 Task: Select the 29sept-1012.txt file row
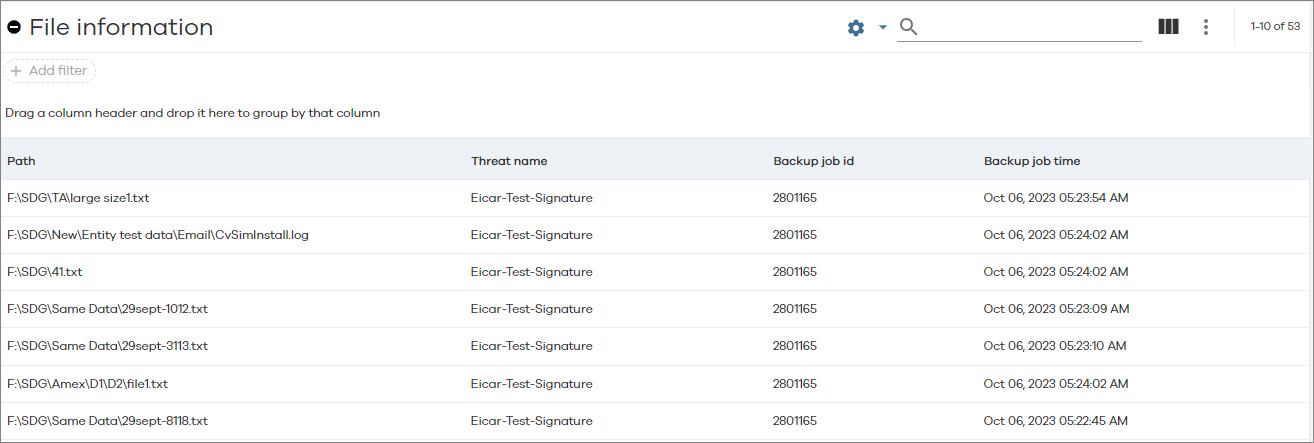point(107,309)
